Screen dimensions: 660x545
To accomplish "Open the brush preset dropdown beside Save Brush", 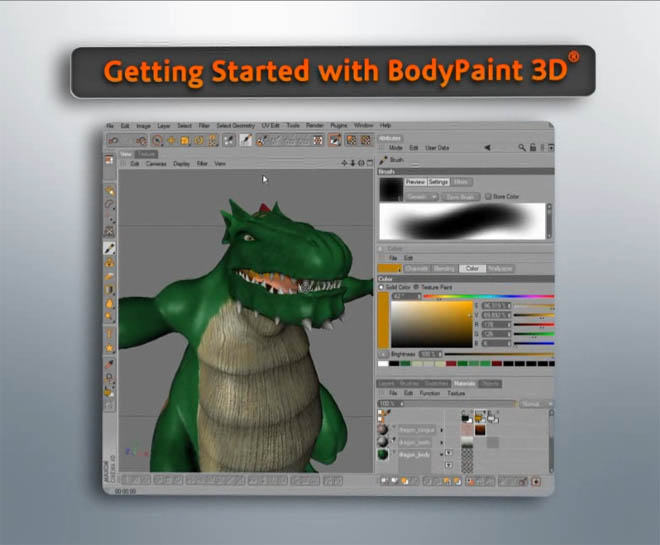I will 422,197.
